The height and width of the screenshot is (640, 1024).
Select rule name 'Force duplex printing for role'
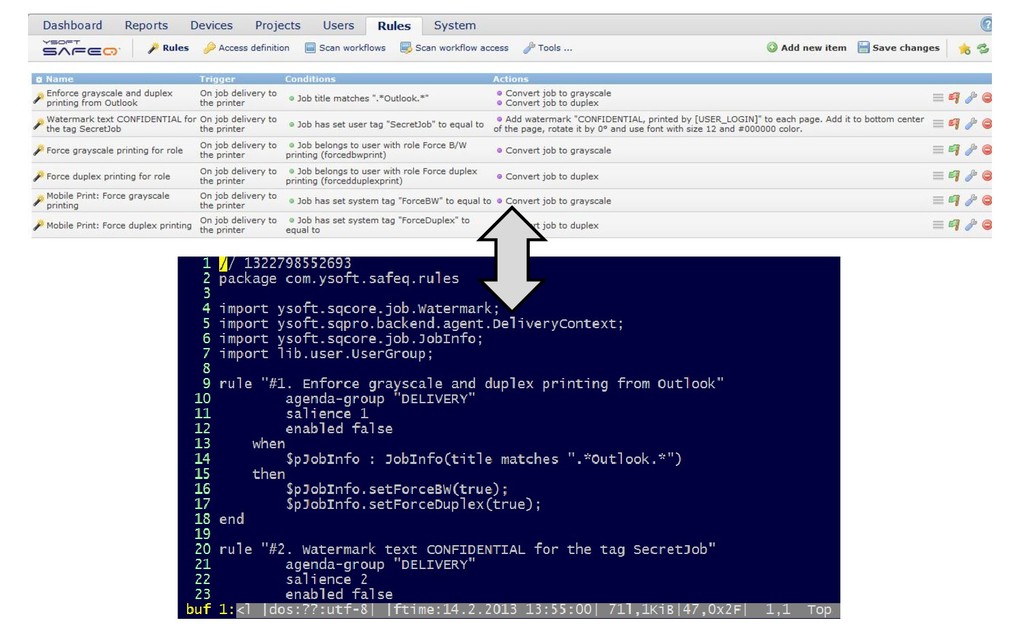click(x=108, y=176)
